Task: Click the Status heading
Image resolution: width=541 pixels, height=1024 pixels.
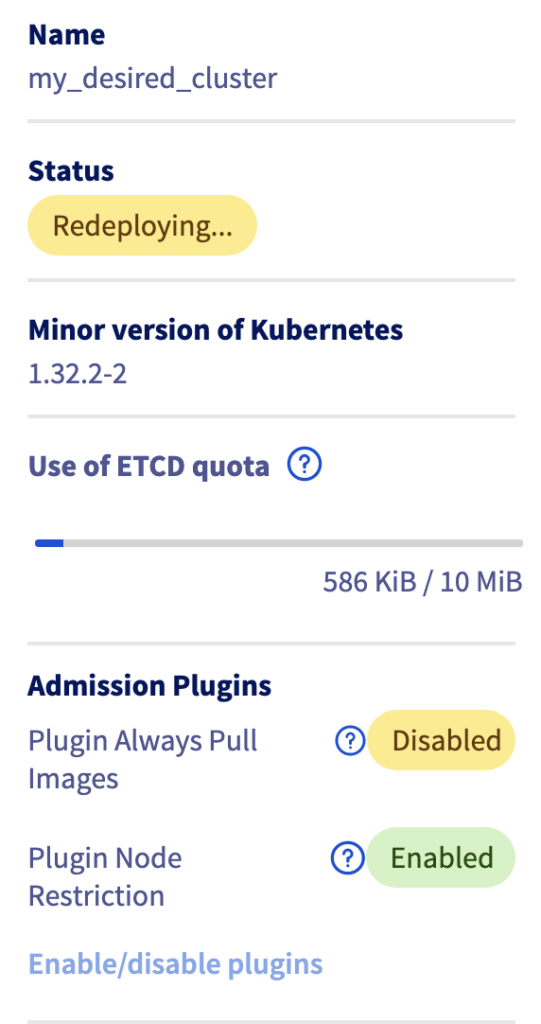Action: [x=71, y=171]
